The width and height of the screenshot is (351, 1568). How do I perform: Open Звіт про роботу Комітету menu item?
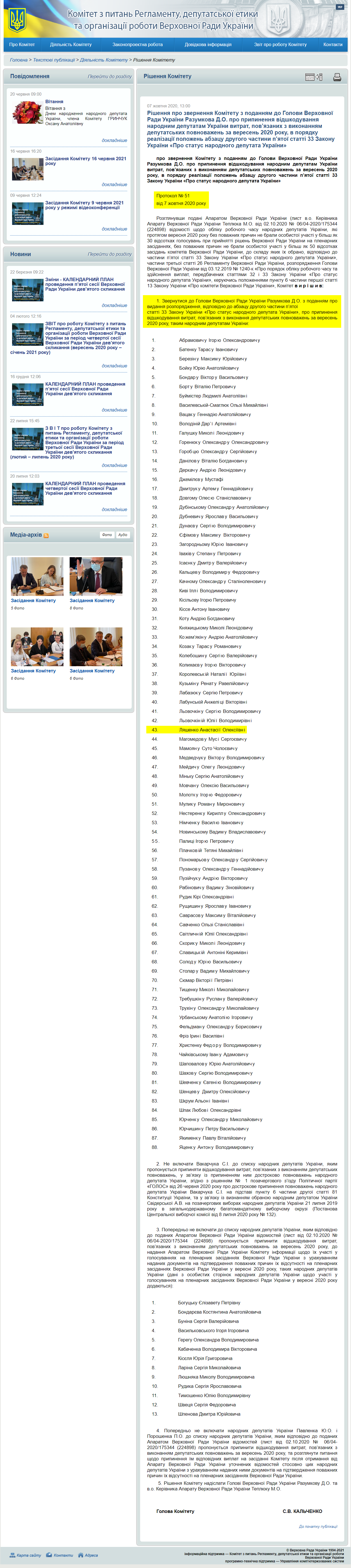(x=280, y=44)
